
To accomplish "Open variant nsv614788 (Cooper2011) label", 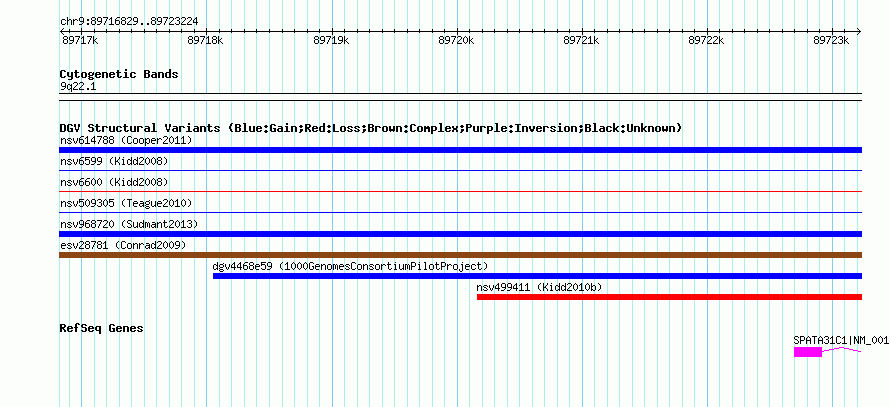I will [126, 140].
